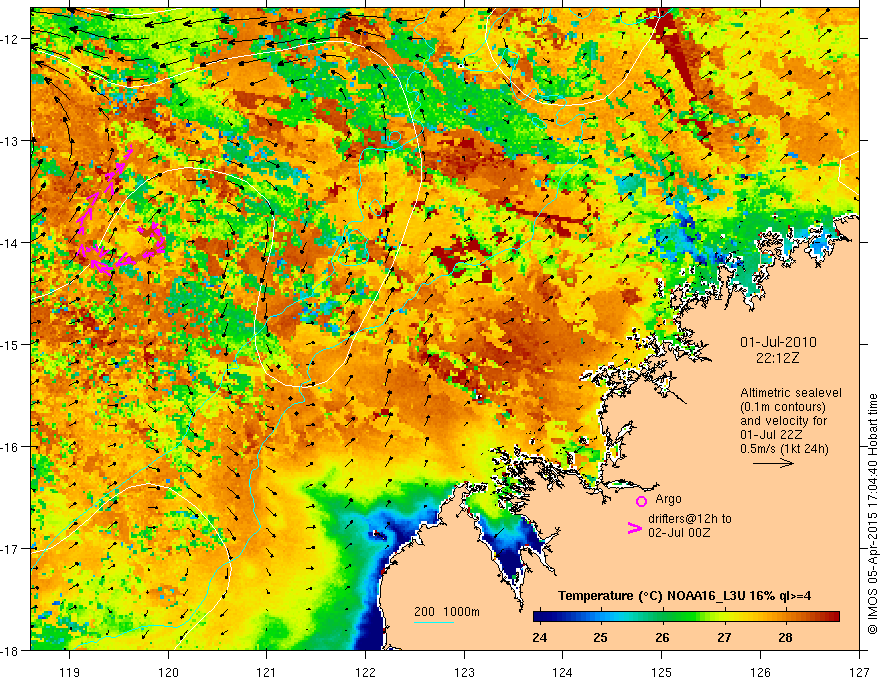Click the Temperature NOAA16_L3U colorbar title

click(x=684, y=596)
